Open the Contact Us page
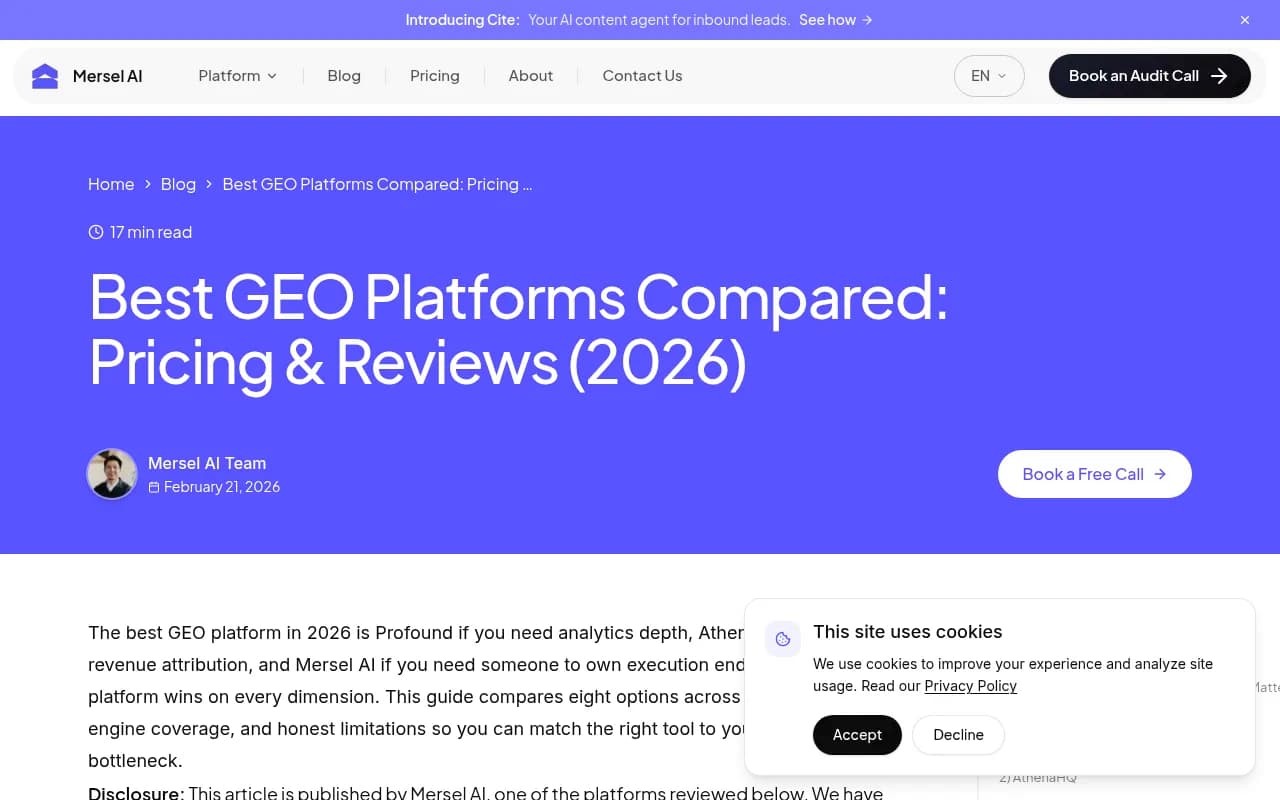The image size is (1280, 800). point(642,75)
